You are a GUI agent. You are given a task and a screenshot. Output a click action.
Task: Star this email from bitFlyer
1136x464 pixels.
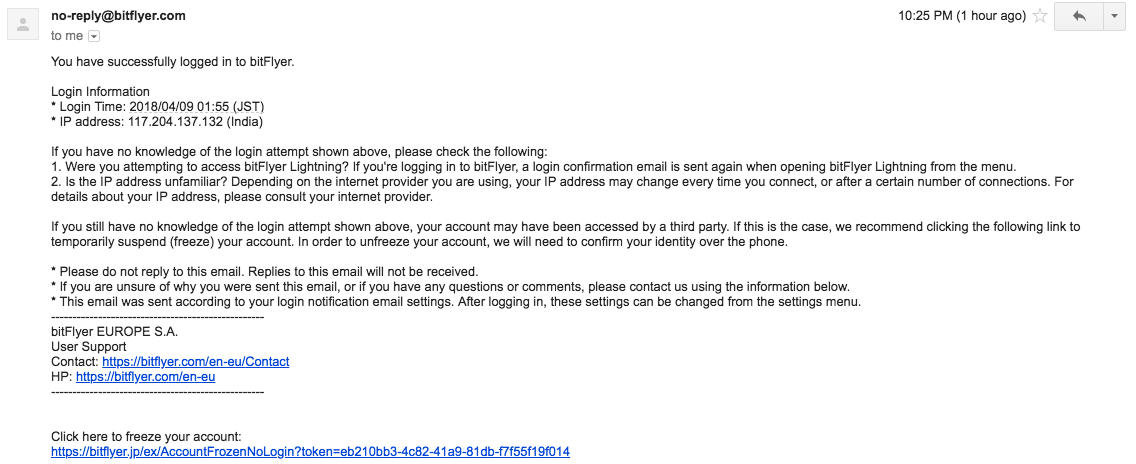(1040, 16)
